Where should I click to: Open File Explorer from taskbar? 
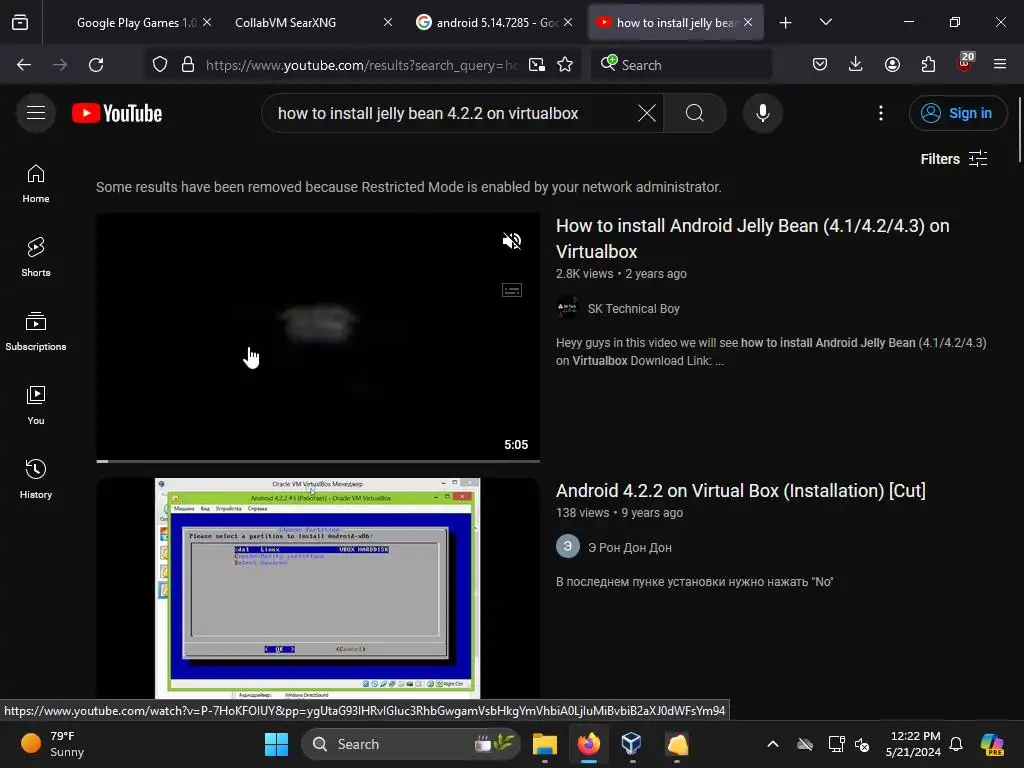coord(545,744)
